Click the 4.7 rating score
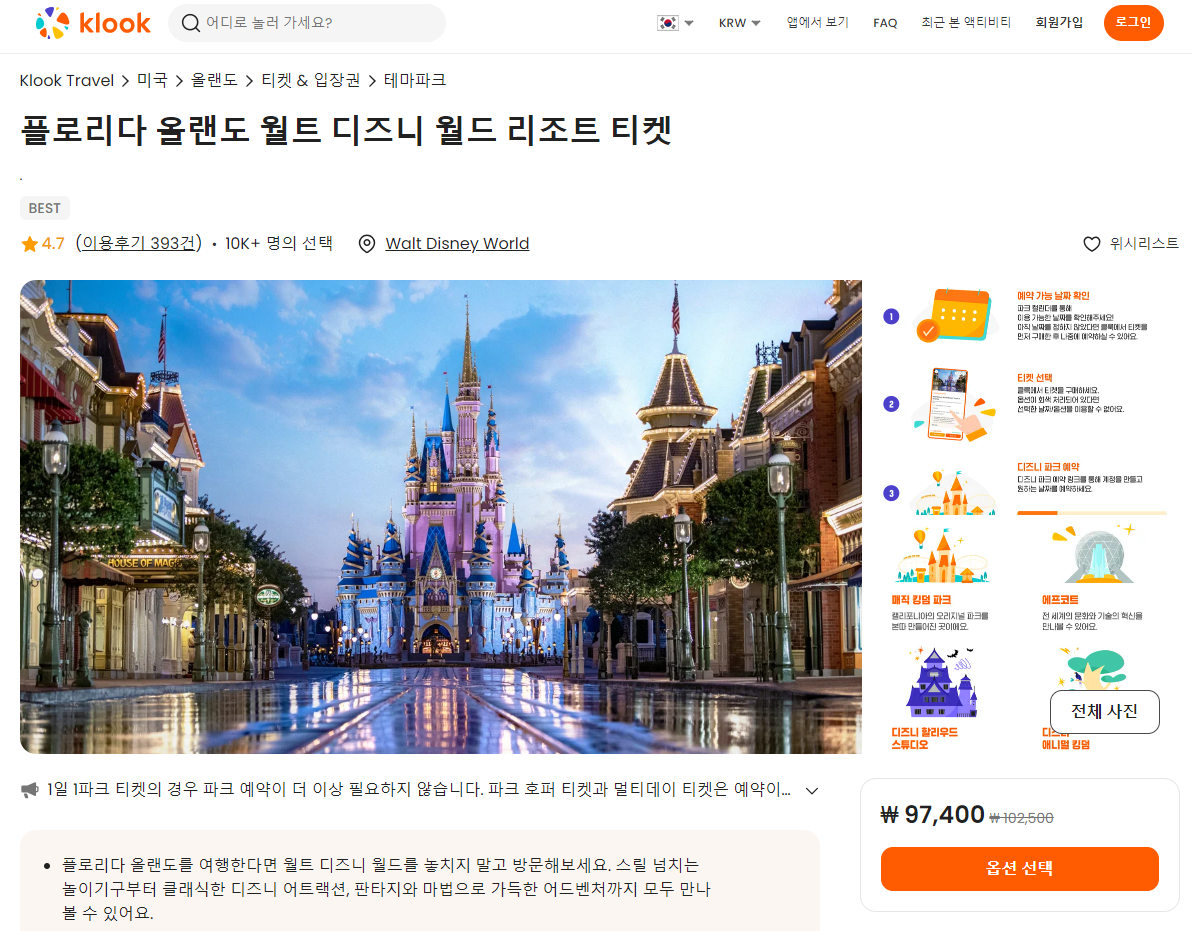Screen dimensions: 1192x931 [53, 244]
